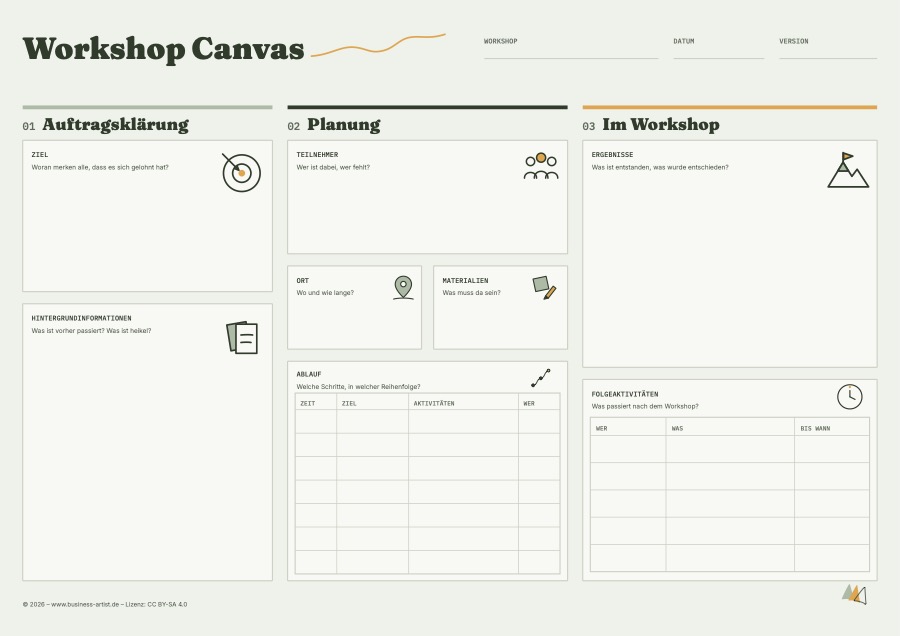Click the sticky note and pencil icon
The image size is (900, 636).
coord(544,288)
